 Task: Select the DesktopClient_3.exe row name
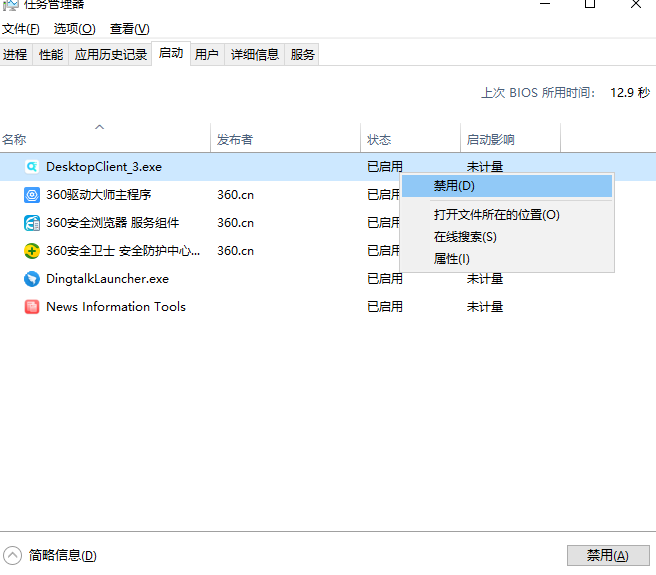(104, 167)
